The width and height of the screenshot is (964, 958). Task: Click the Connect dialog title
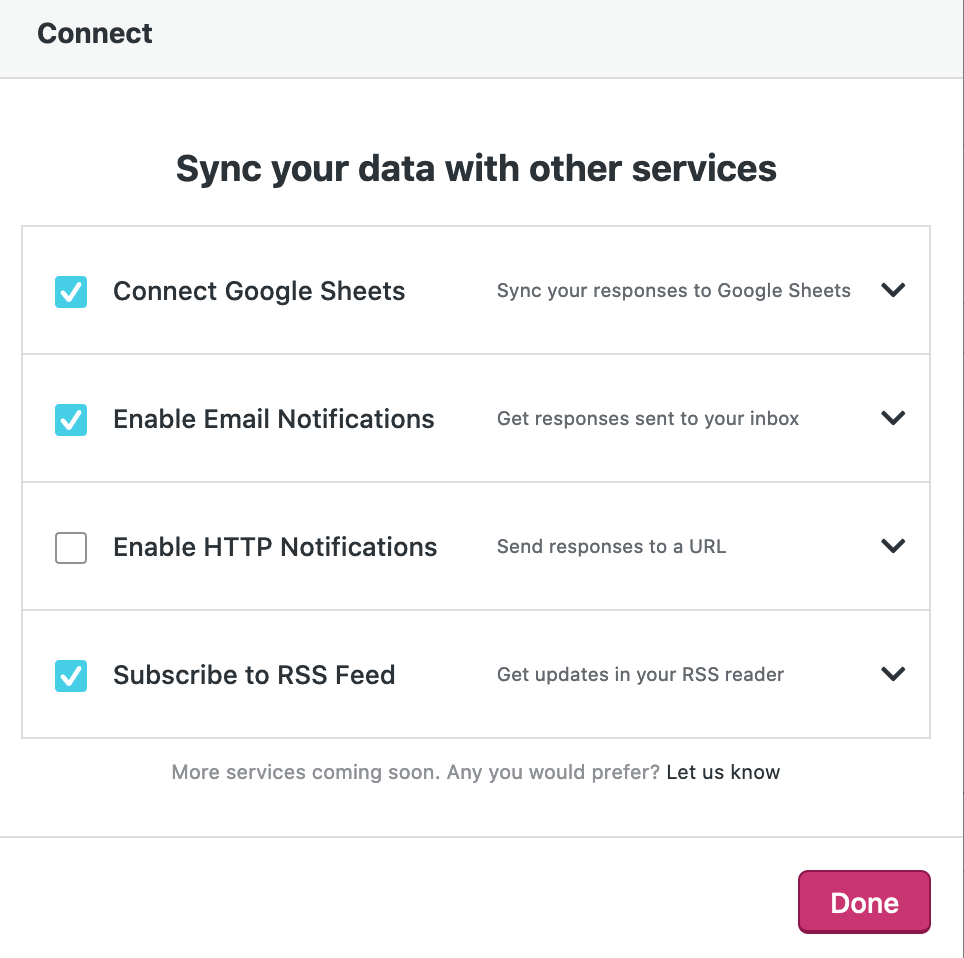[95, 33]
